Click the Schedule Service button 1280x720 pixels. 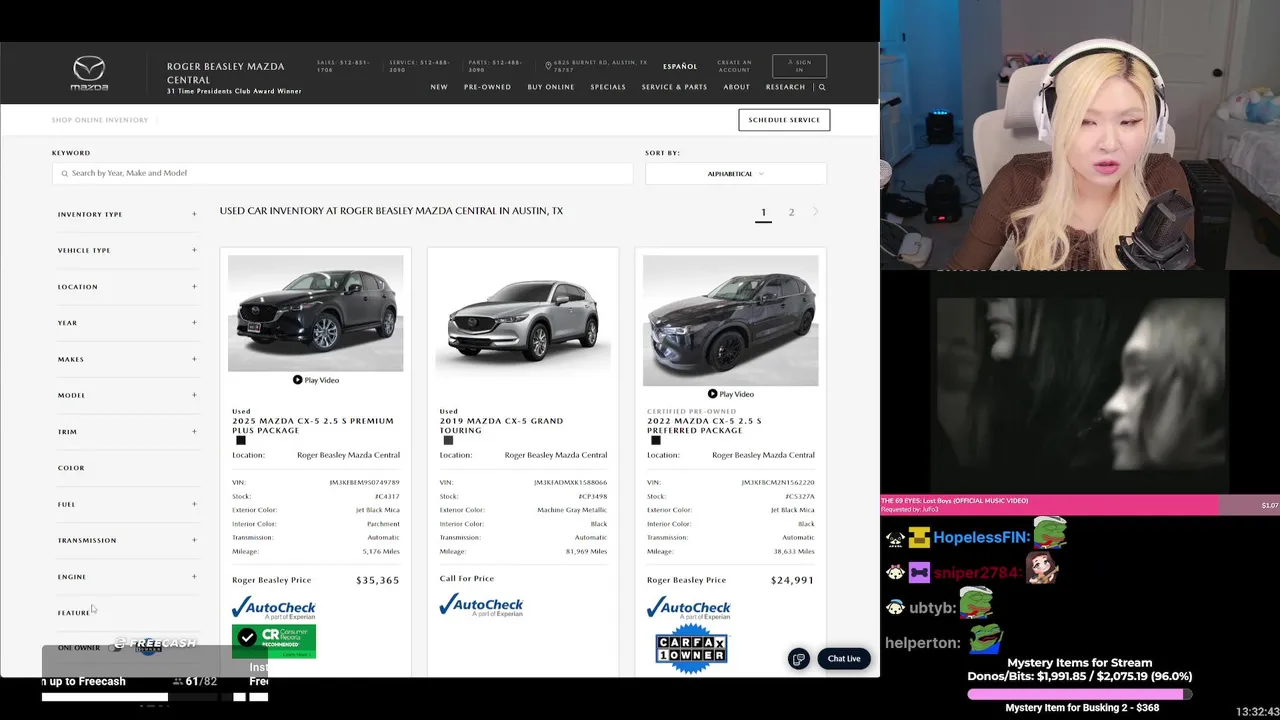784,120
